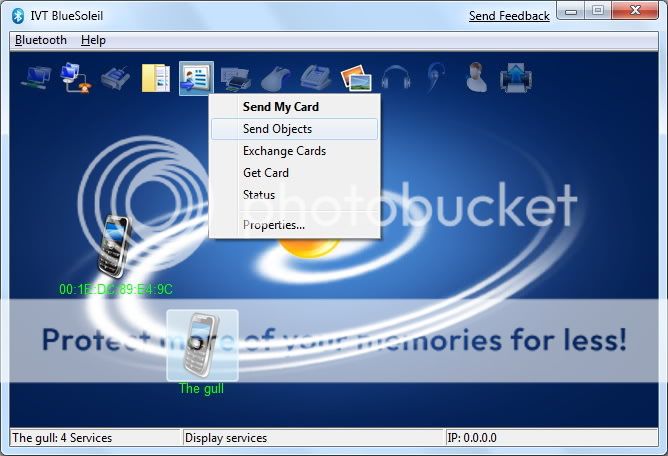
Task: Open the Personal Area Networking laptops icon
Action: [36, 78]
